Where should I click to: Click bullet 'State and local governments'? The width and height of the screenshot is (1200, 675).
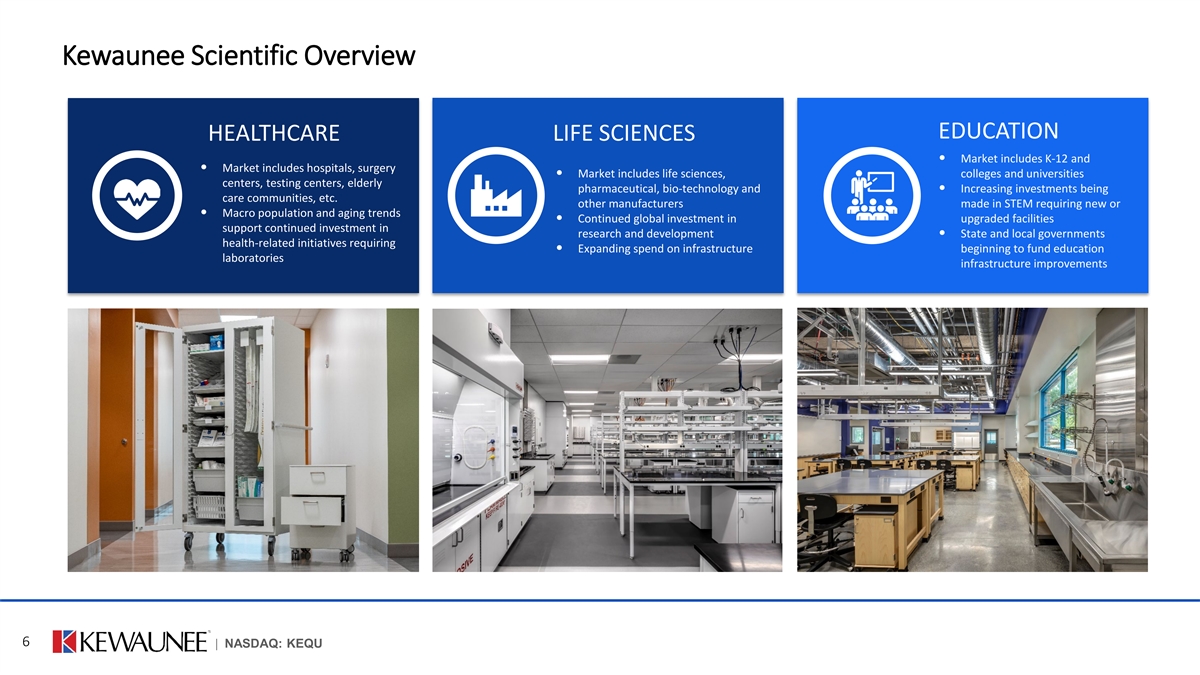pos(1025,248)
